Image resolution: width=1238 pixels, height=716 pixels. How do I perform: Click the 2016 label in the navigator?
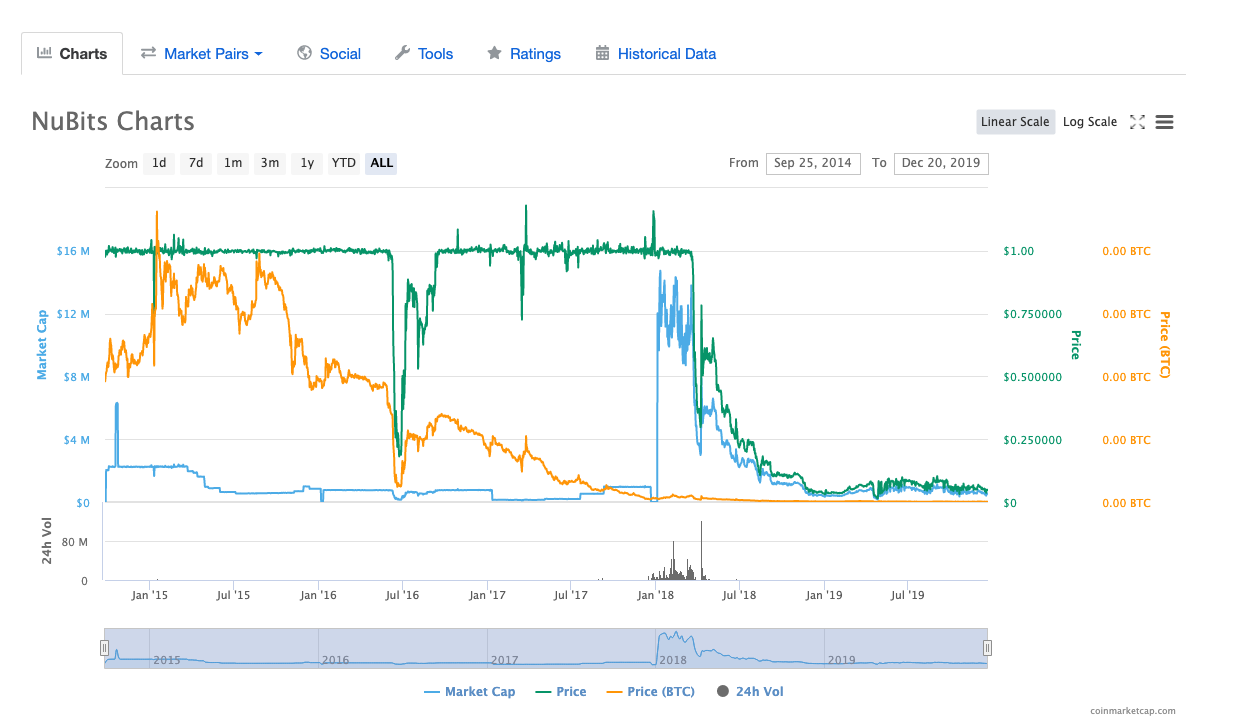tap(335, 660)
